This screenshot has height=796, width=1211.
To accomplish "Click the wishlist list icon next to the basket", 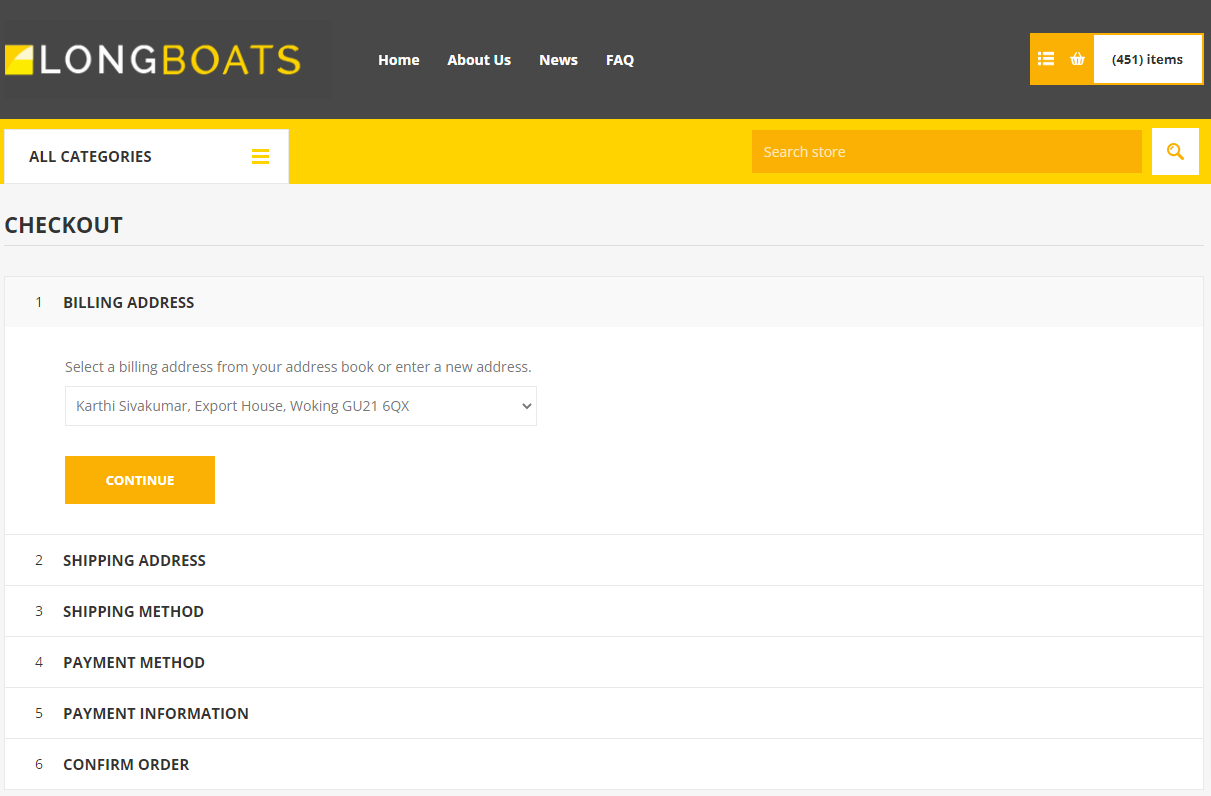I will point(1046,59).
